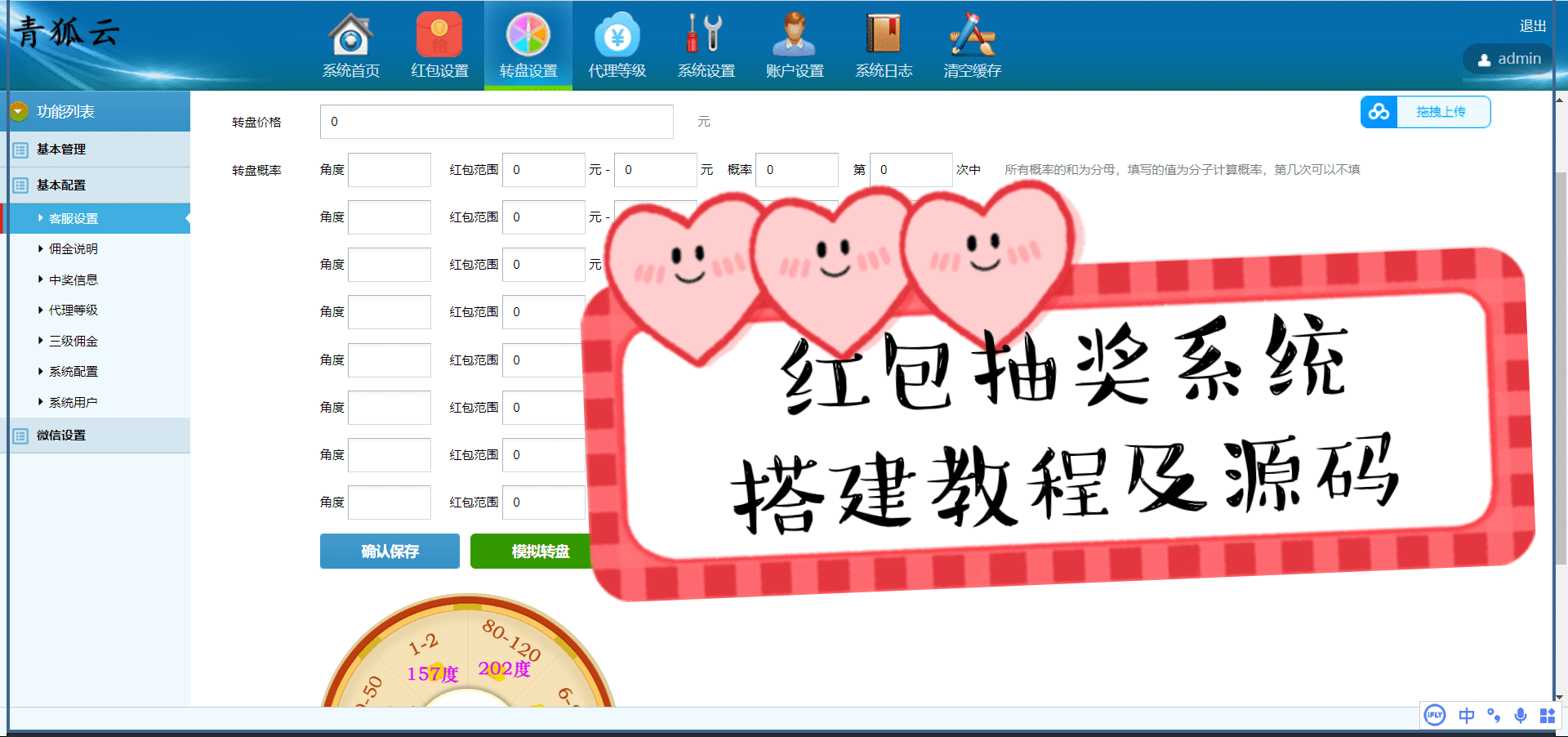
Task: Open 账户设置 user icon
Action: point(795,34)
